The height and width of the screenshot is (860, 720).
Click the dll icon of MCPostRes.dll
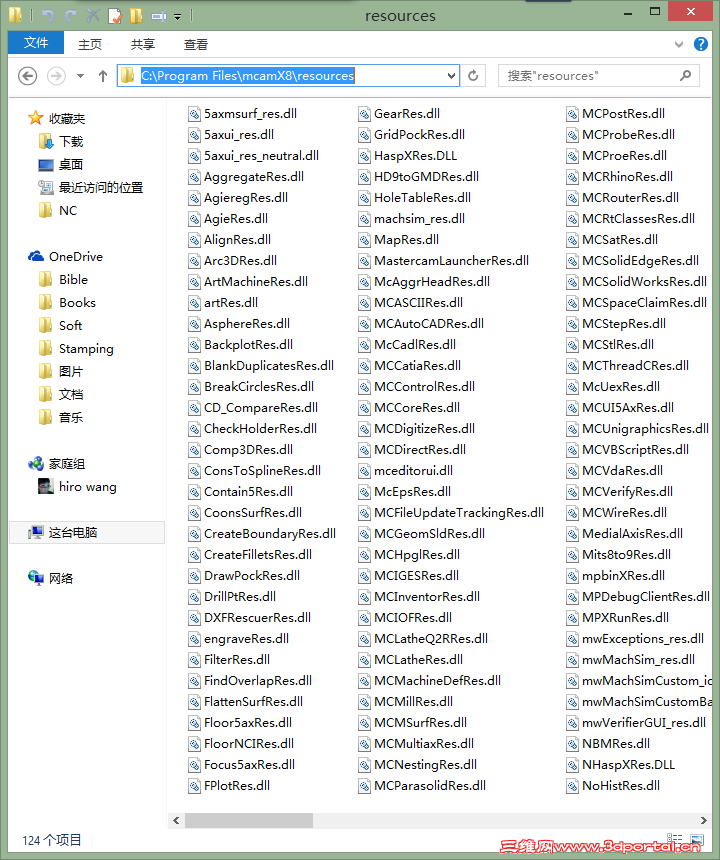(572, 114)
